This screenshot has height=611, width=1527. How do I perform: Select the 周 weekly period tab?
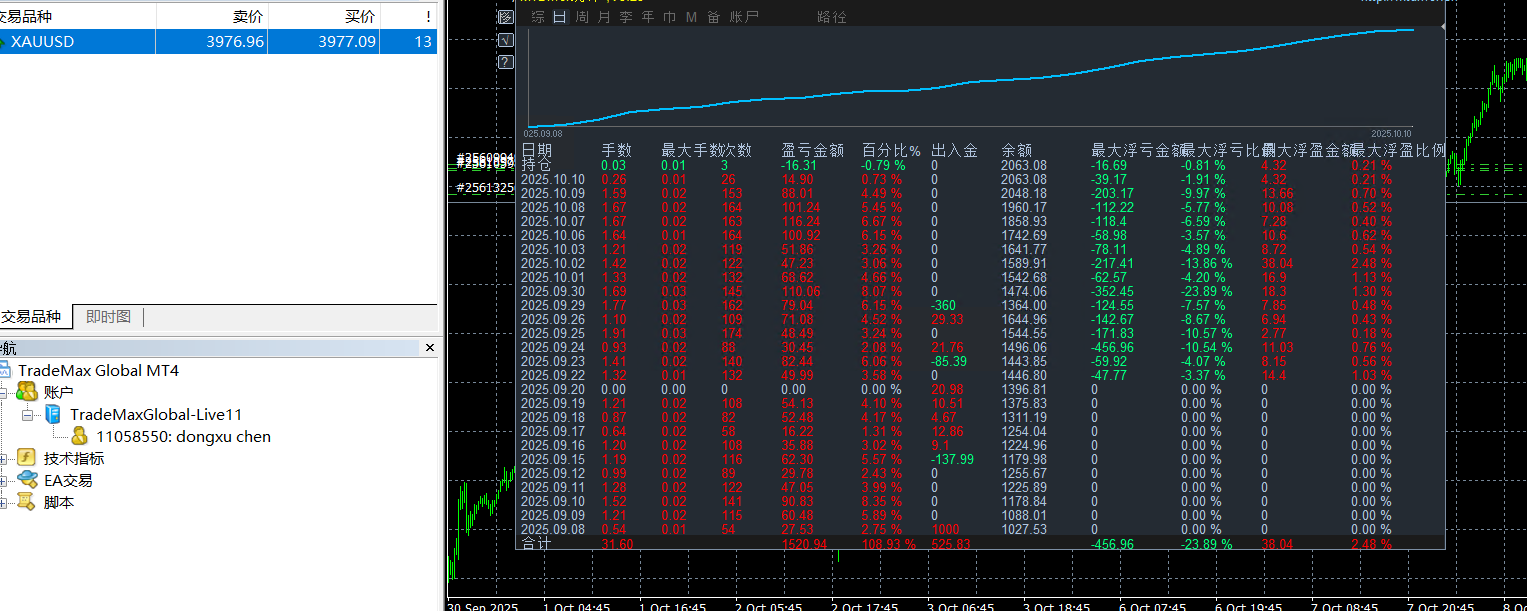[582, 17]
